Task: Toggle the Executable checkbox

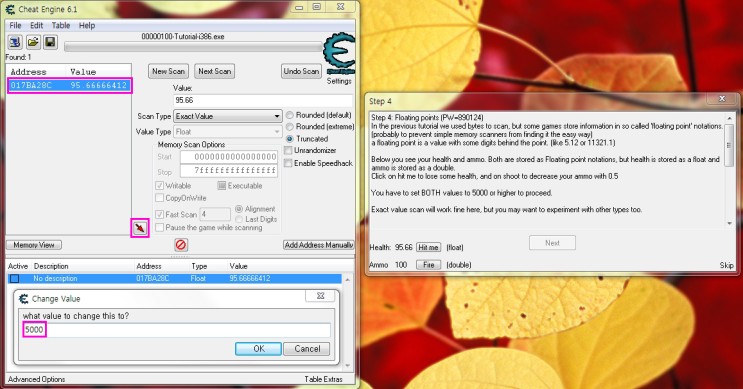Action: click(221, 185)
